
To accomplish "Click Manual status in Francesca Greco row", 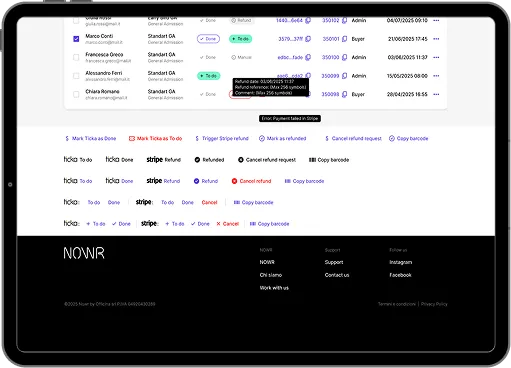I will 241,57.
